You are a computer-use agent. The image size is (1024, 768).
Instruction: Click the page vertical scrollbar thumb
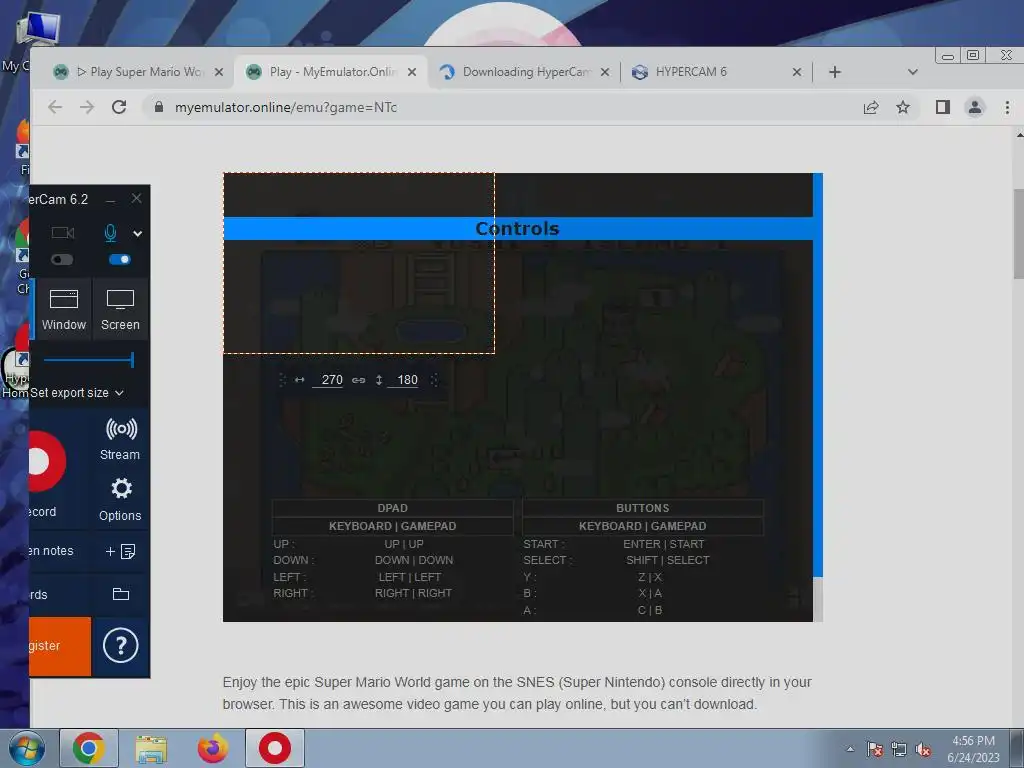[1018, 233]
